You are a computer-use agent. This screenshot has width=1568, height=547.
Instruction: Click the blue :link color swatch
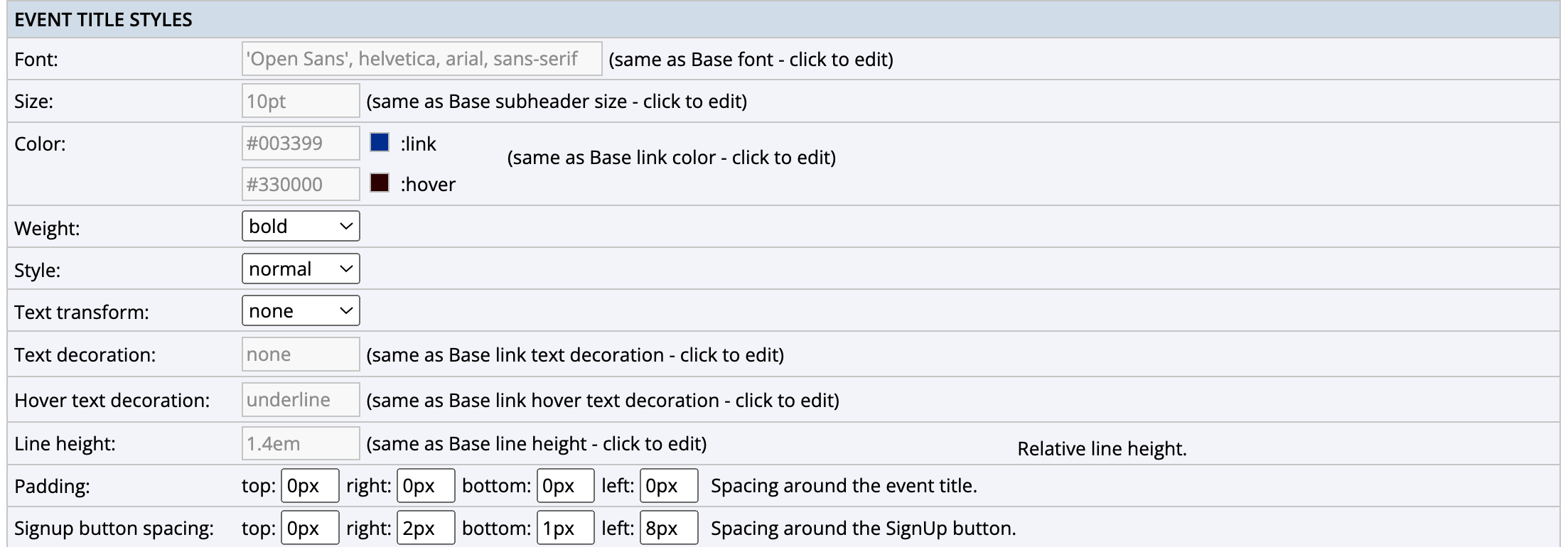380,143
